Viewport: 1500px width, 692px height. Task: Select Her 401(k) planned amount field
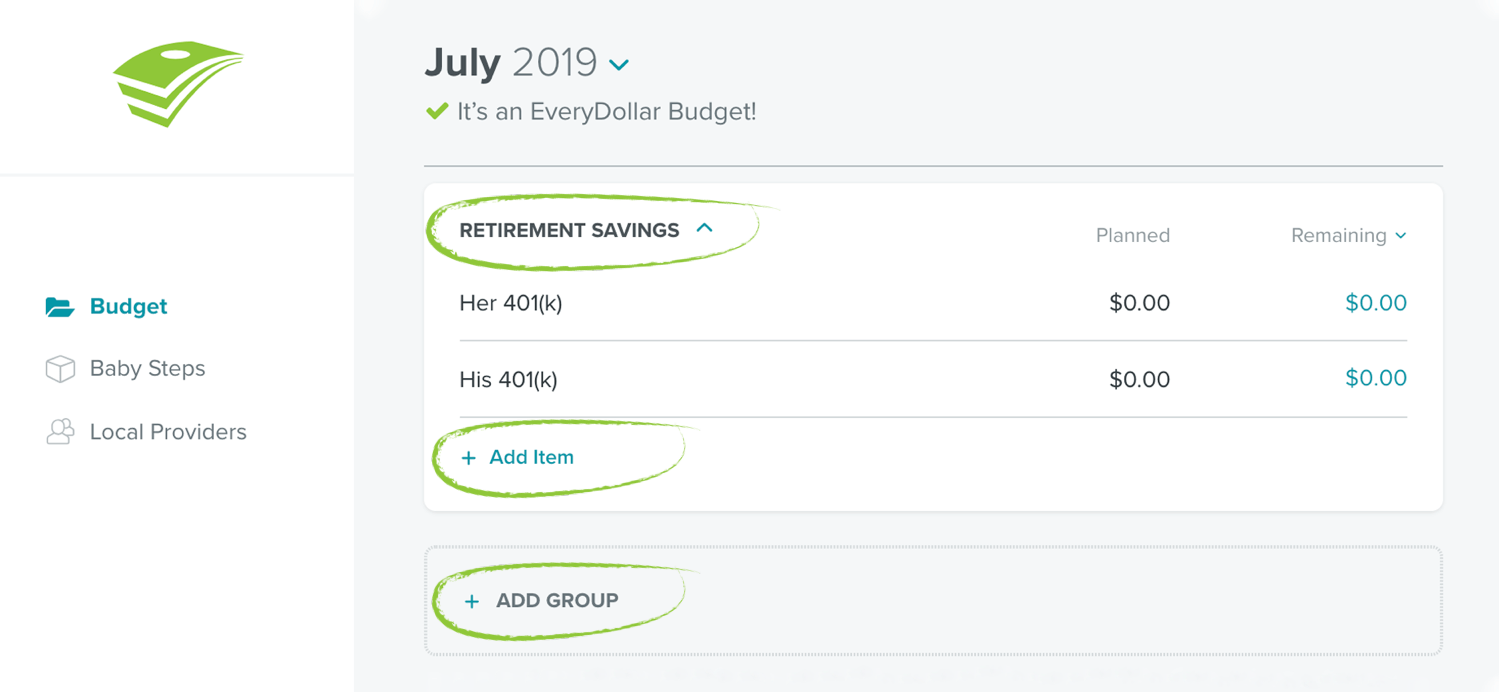tap(1139, 303)
